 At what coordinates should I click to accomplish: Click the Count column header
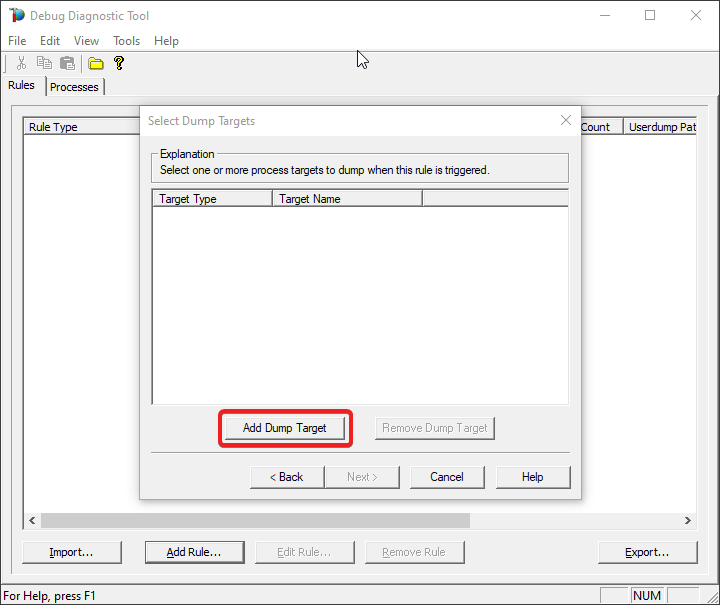pos(602,127)
